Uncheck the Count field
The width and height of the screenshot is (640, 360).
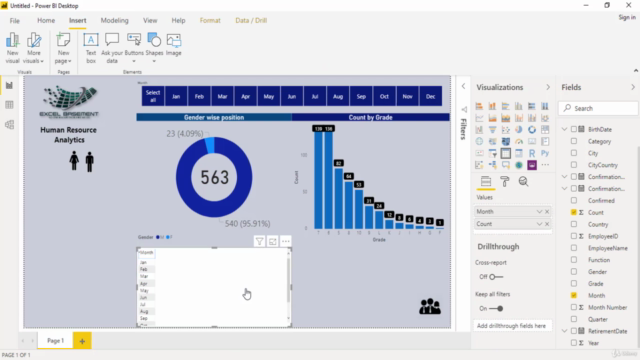click(x=574, y=212)
